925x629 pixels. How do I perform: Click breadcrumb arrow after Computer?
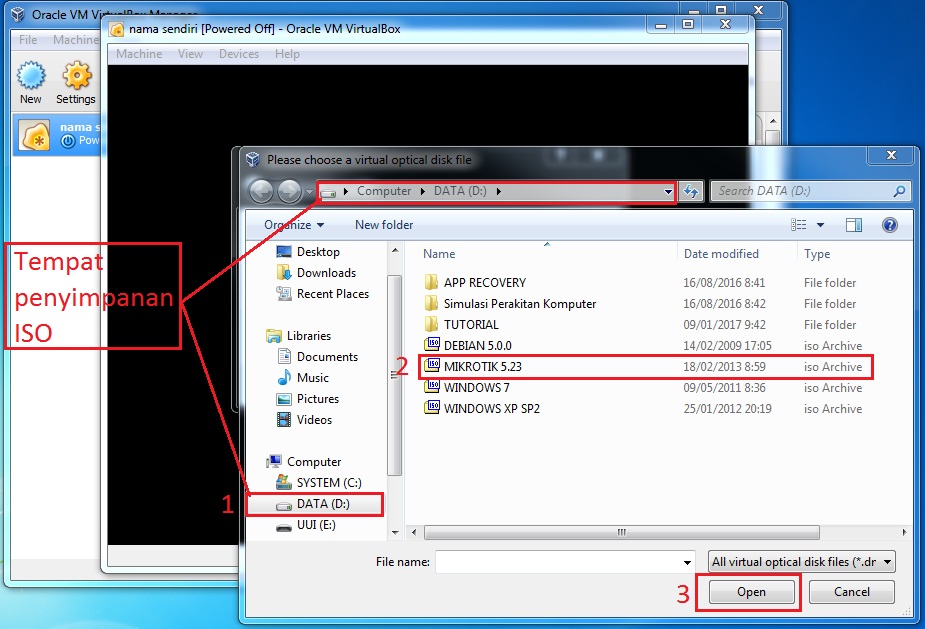point(422,191)
